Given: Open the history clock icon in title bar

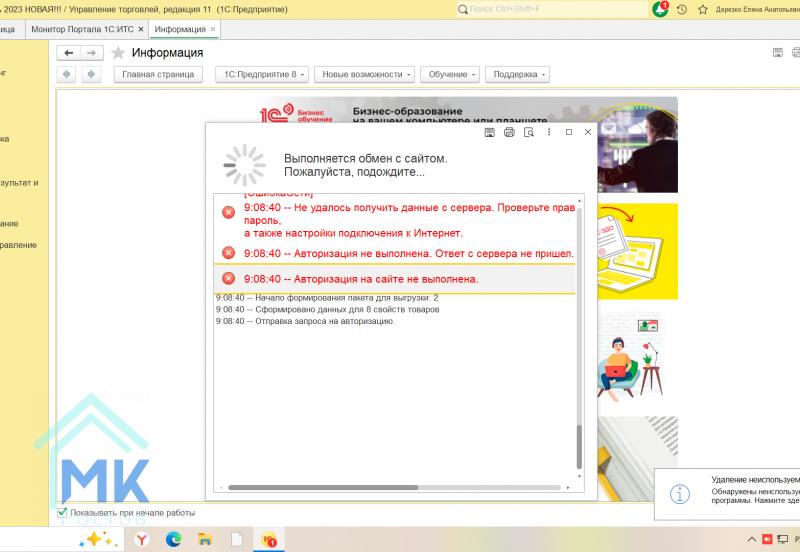Looking at the screenshot, I should point(682,9).
